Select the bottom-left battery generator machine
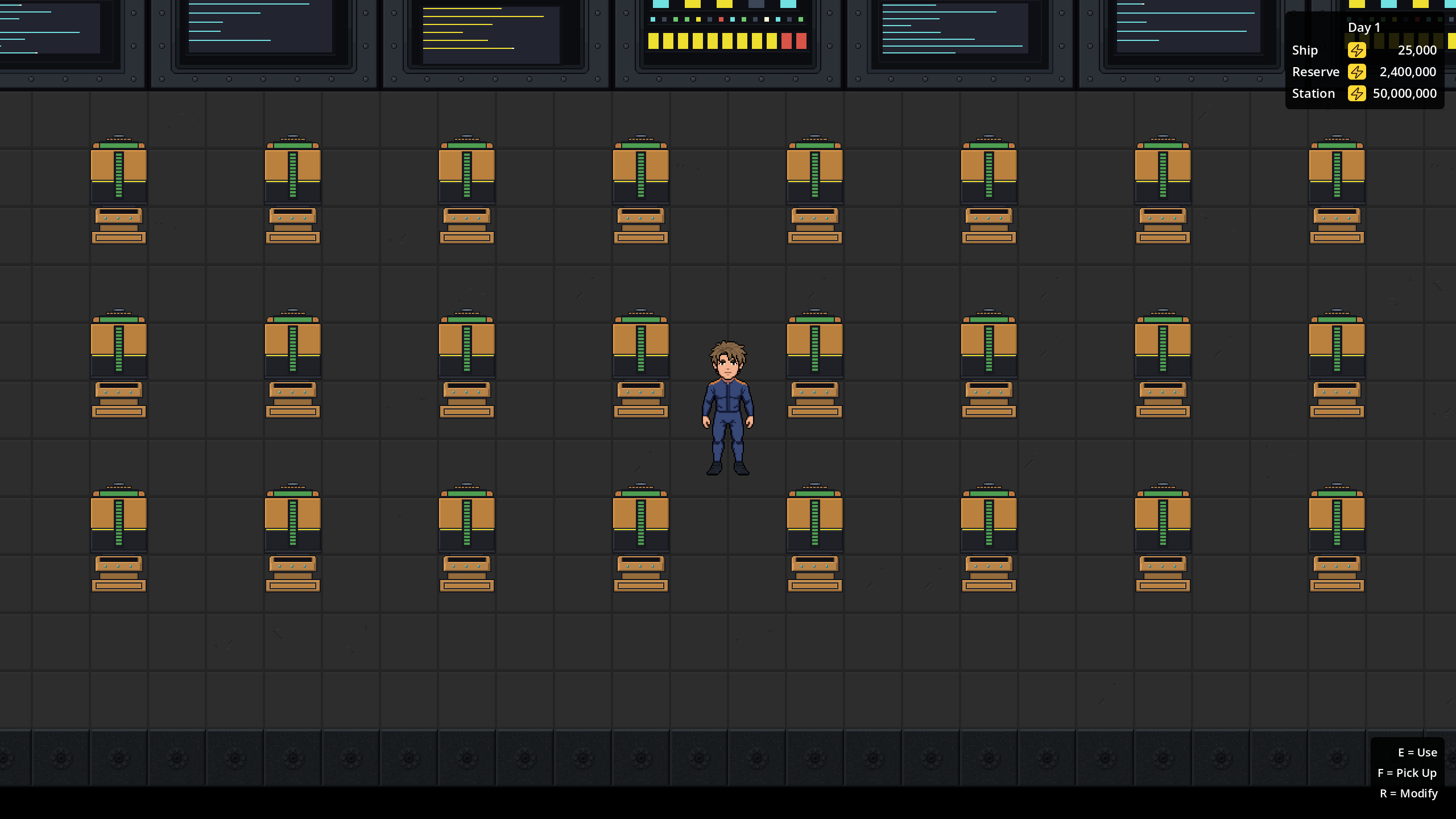The width and height of the screenshot is (1456, 819). 119,537
